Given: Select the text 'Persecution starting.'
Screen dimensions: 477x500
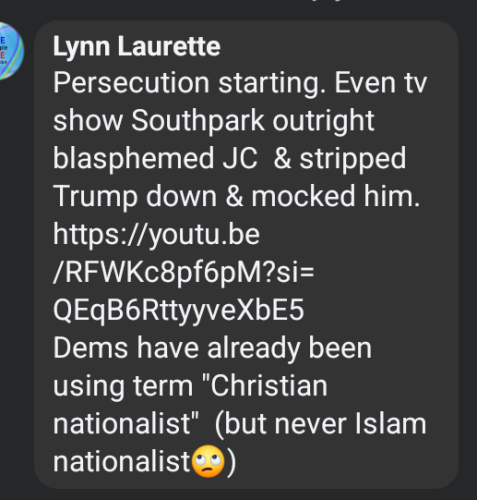Looking at the screenshot, I should (x=189, y=83).
